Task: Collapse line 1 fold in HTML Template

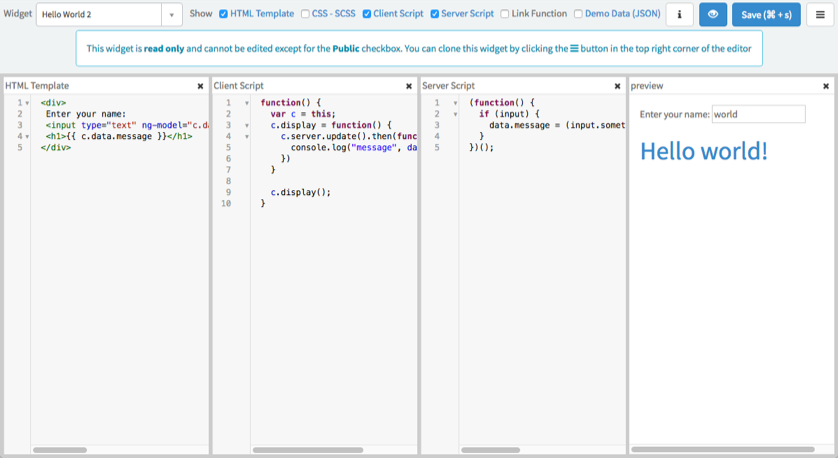Action: [x=27, y=103]
